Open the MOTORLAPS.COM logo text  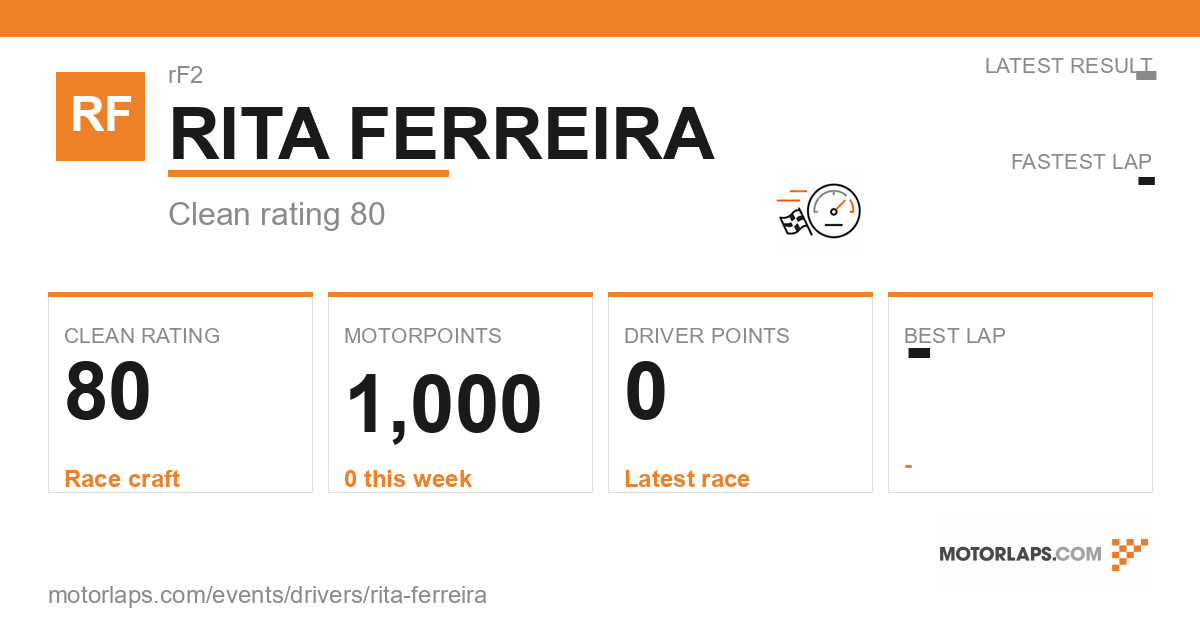click(x=1020, y=554)
